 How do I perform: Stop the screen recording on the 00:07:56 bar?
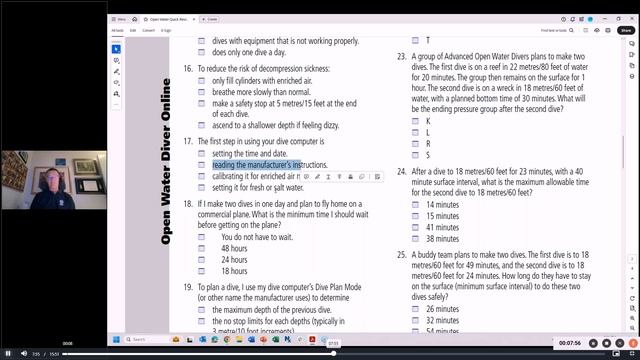(607, 344)
